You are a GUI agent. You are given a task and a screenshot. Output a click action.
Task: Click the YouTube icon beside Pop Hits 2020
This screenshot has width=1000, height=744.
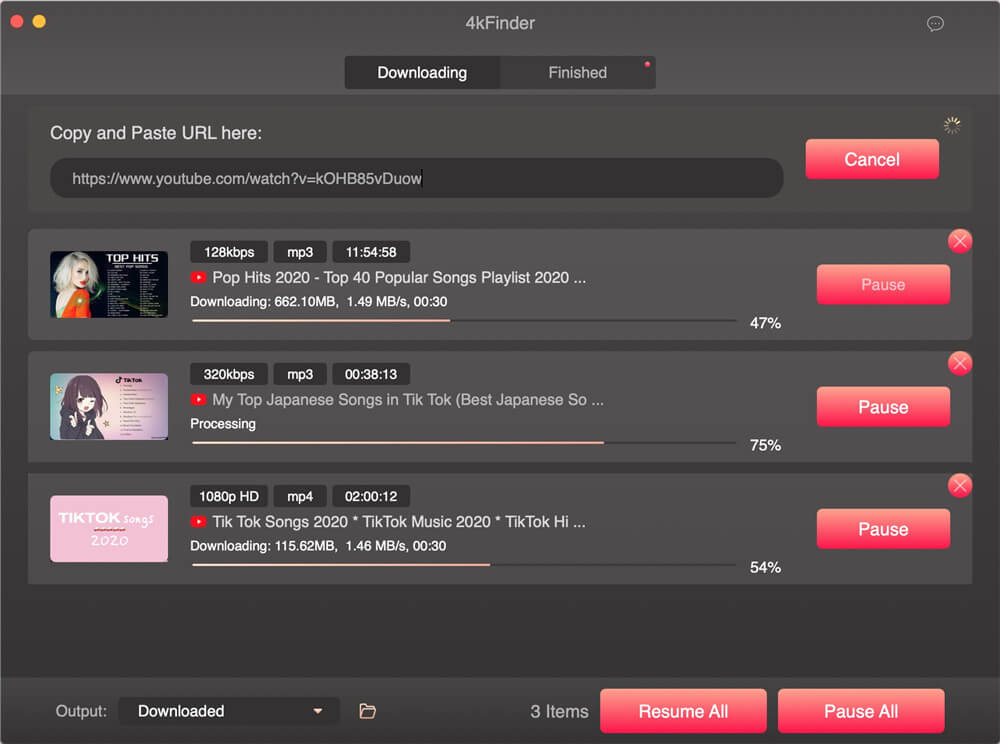pyautogui.click(x=198, y=277)
